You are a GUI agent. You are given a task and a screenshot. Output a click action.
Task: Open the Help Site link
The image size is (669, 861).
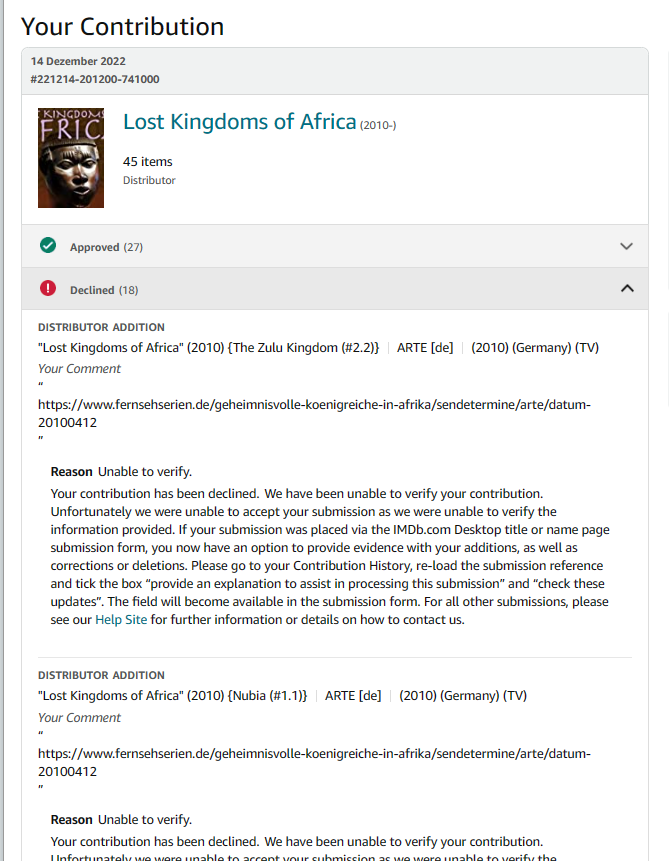coord(118,620)
